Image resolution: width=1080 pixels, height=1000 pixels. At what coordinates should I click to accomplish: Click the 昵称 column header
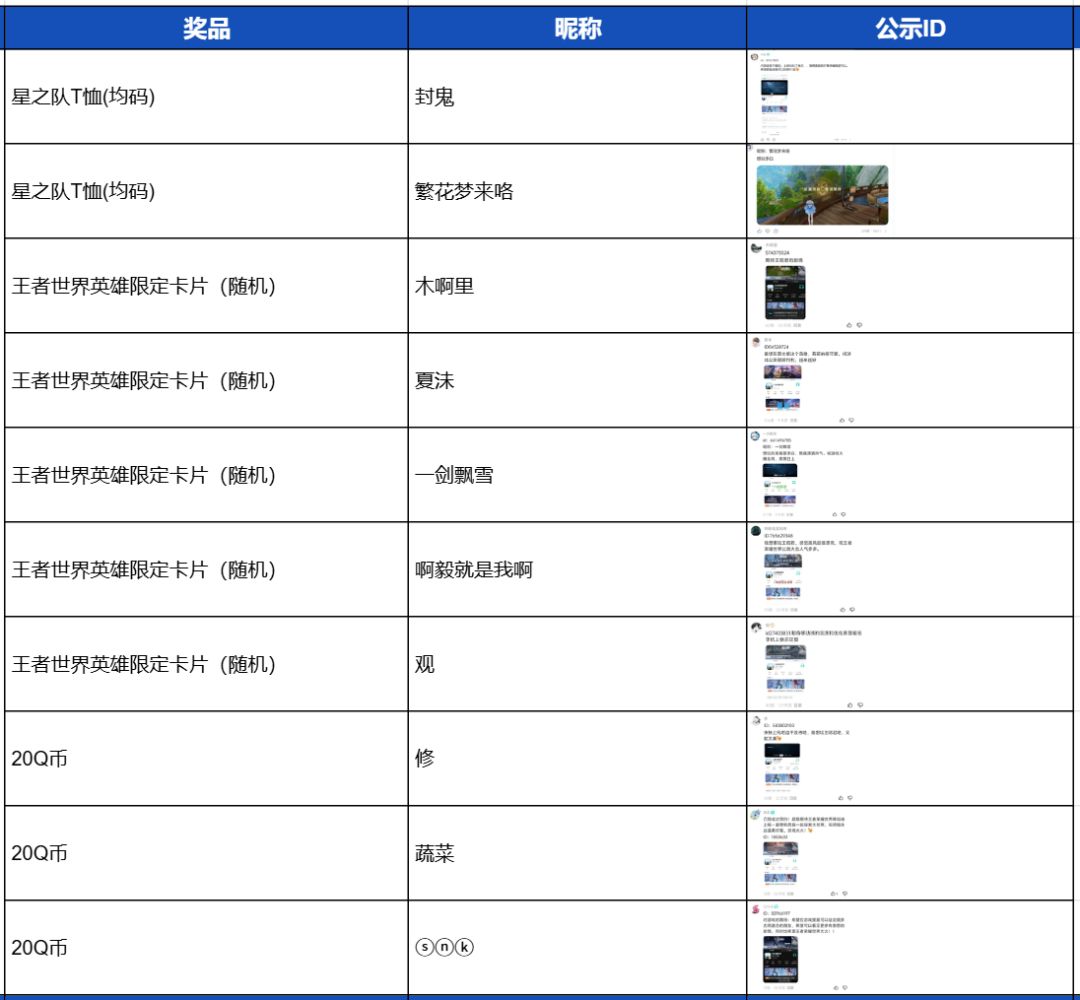click(577, 28)
